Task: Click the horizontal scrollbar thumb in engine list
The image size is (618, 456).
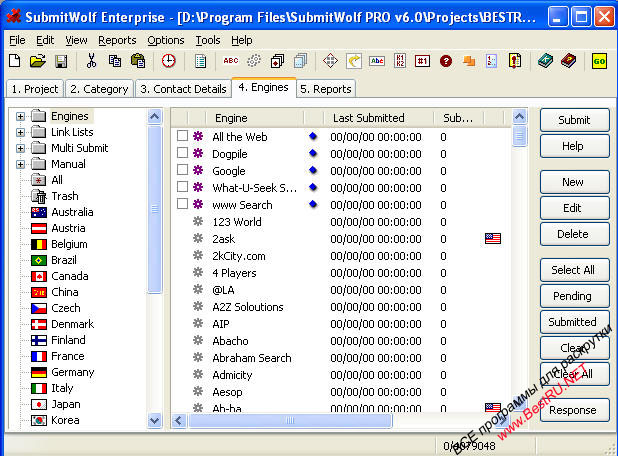Action: tap(290, 421)
